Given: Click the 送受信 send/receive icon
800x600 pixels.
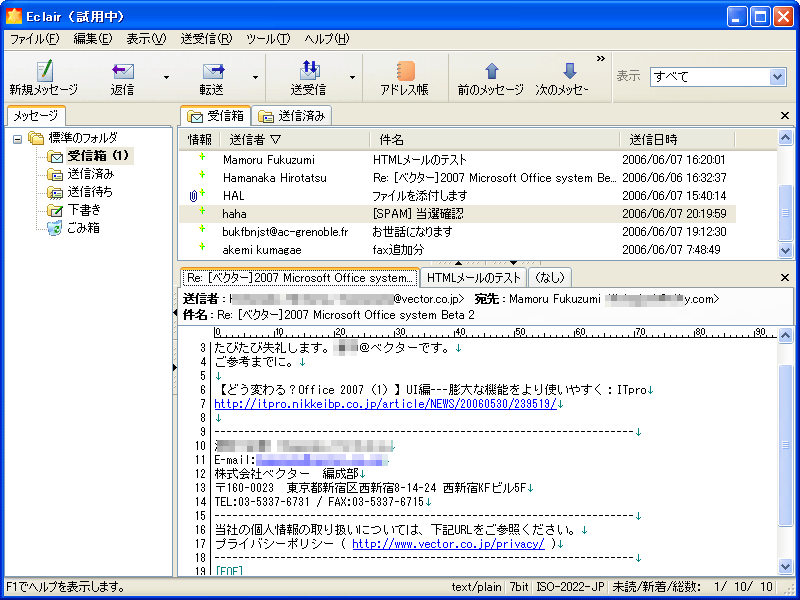Looking at the screenshot, I should tap(309, 70).
